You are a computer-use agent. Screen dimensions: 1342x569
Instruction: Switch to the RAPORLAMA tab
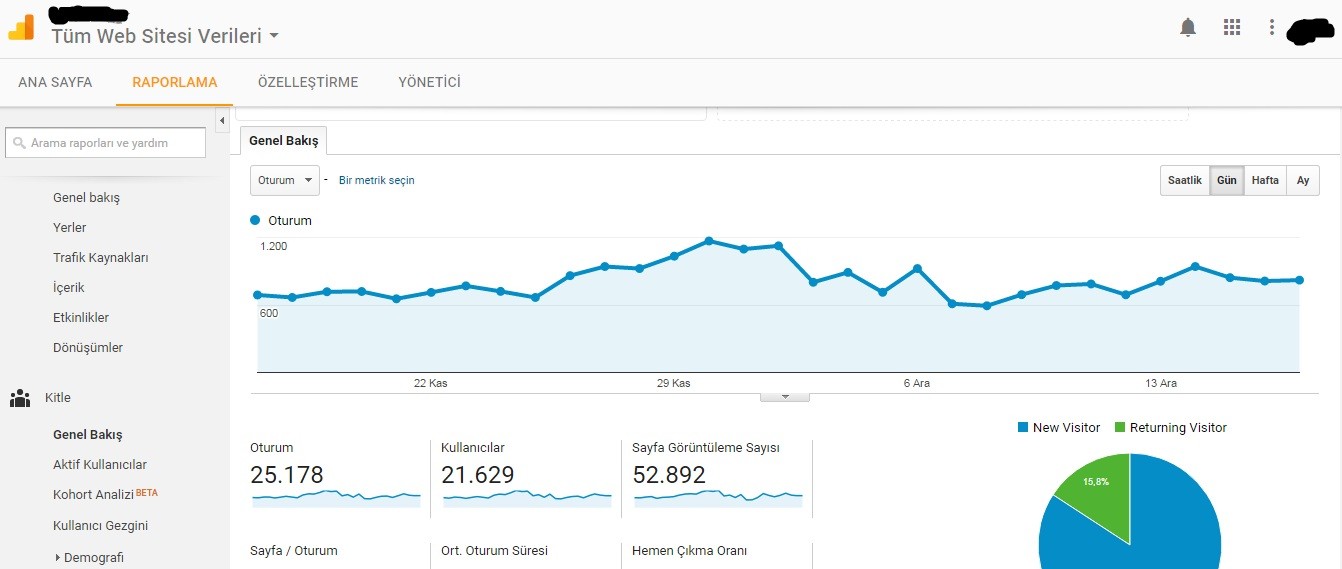tap(175, 82)
